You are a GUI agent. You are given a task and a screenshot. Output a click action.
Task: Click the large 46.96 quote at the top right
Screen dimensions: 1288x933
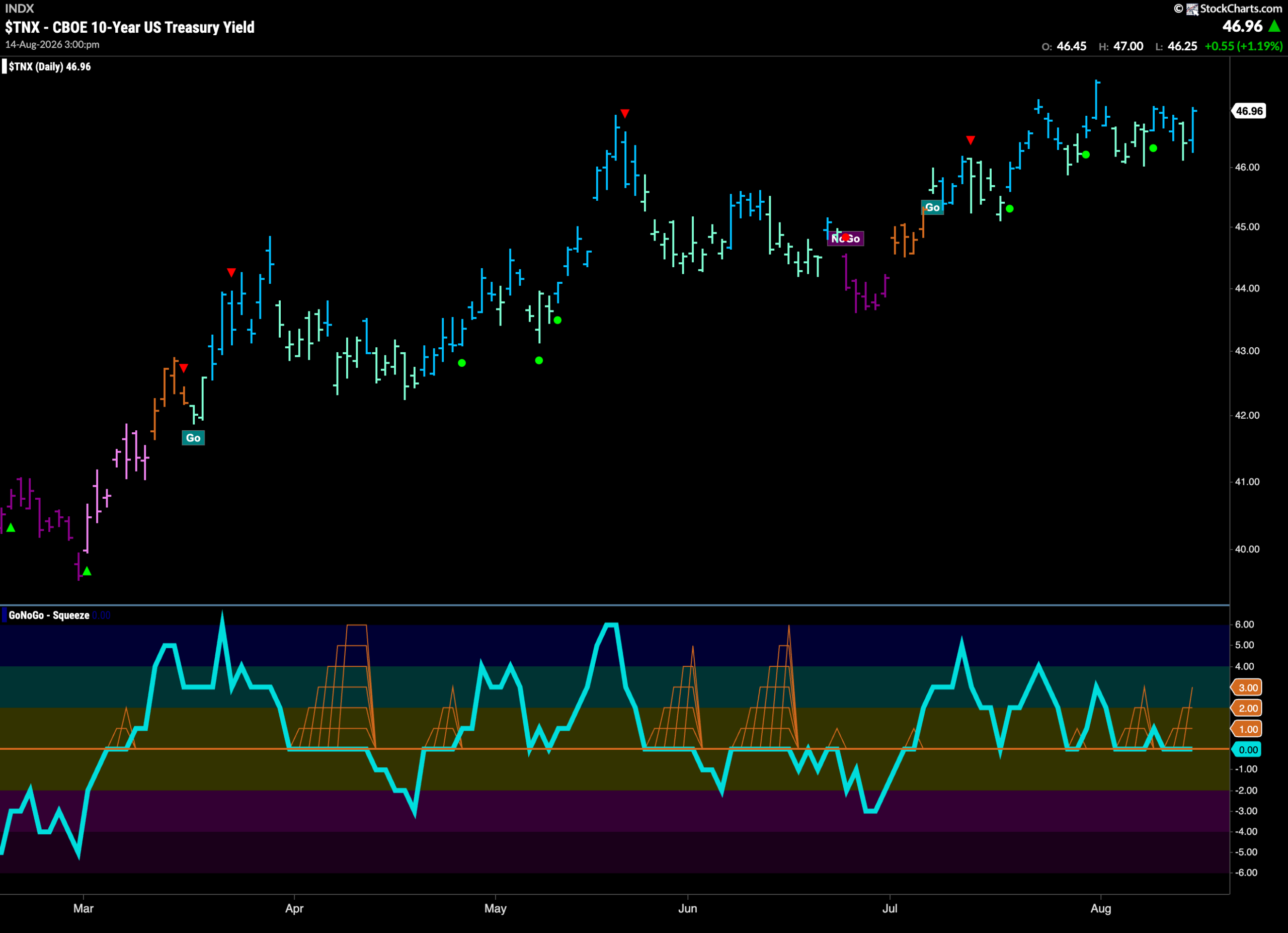tap(1242, 26)
